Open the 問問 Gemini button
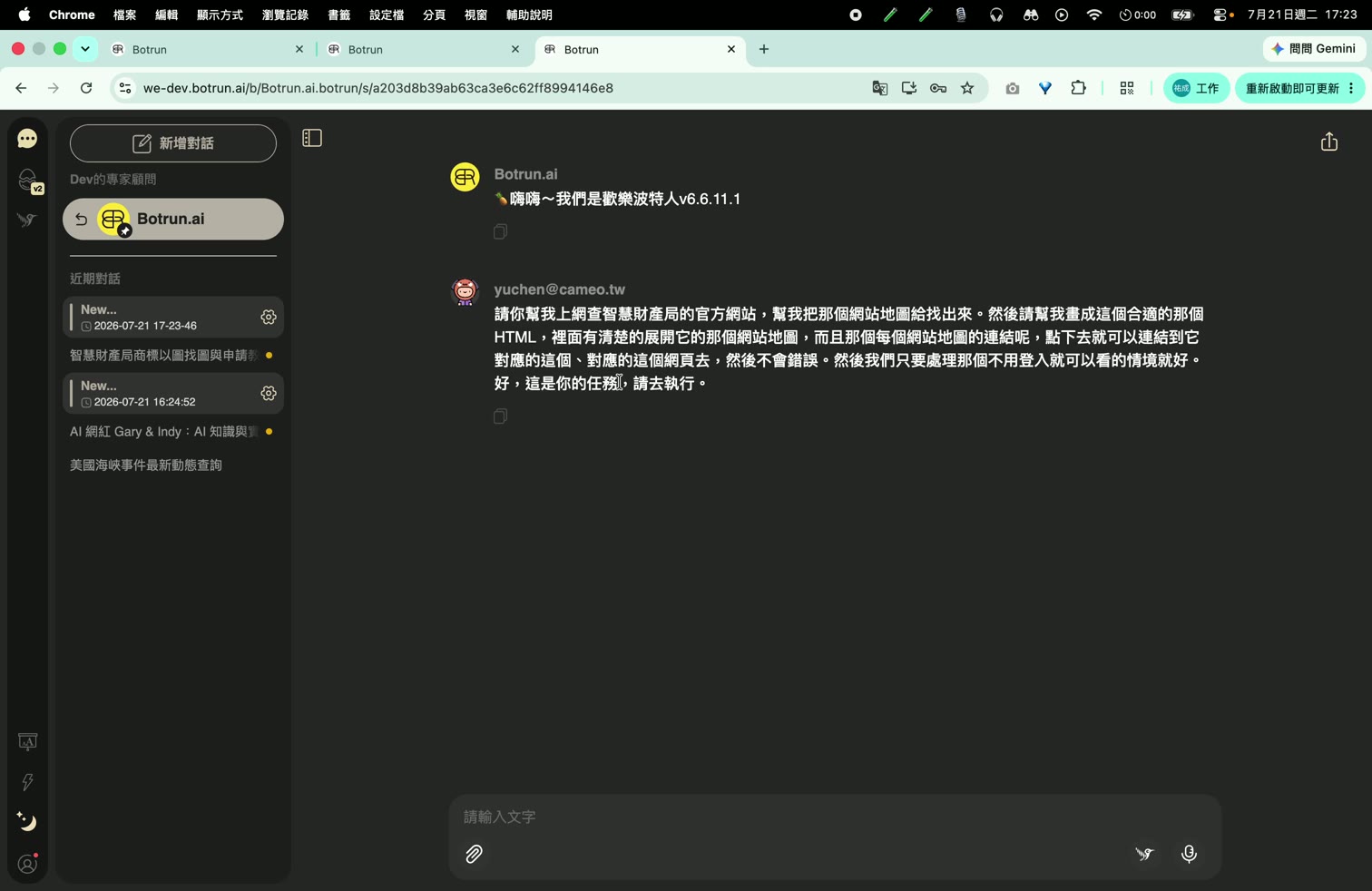The height and width of the screenshot is (891, 1372). (x=1314, y=49)
